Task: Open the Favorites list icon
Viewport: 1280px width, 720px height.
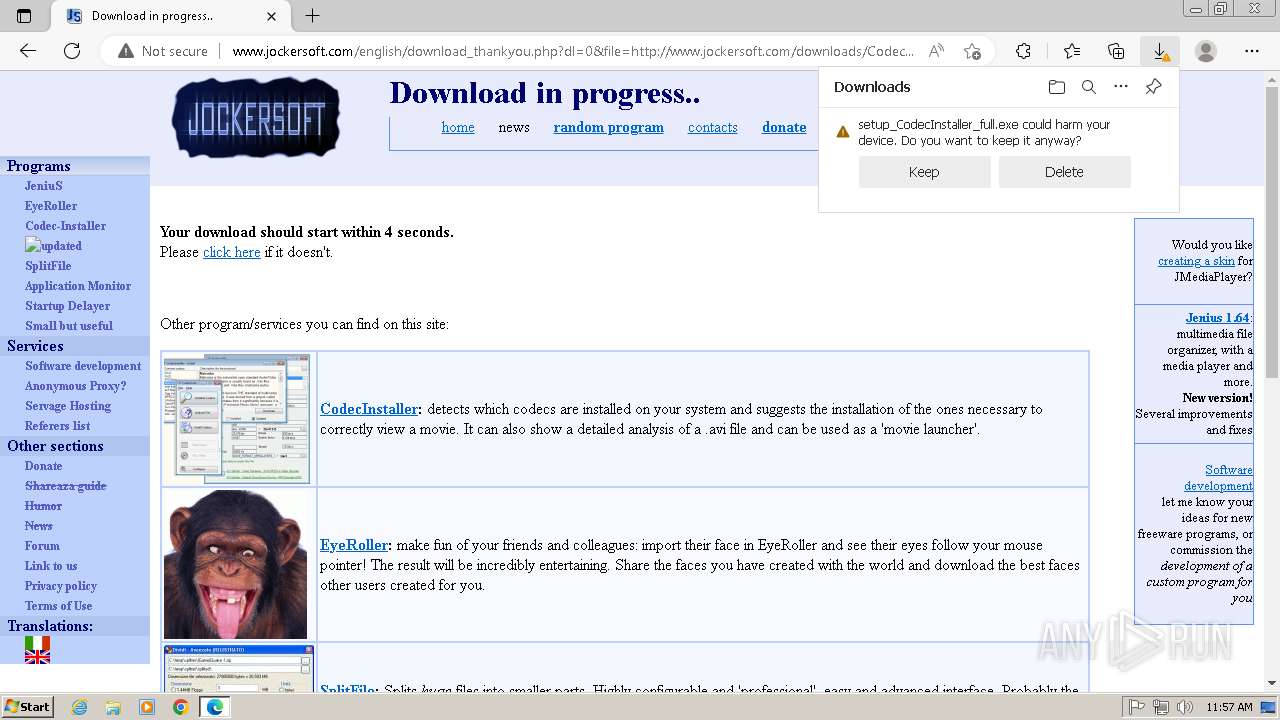Action: [1072, 51]
